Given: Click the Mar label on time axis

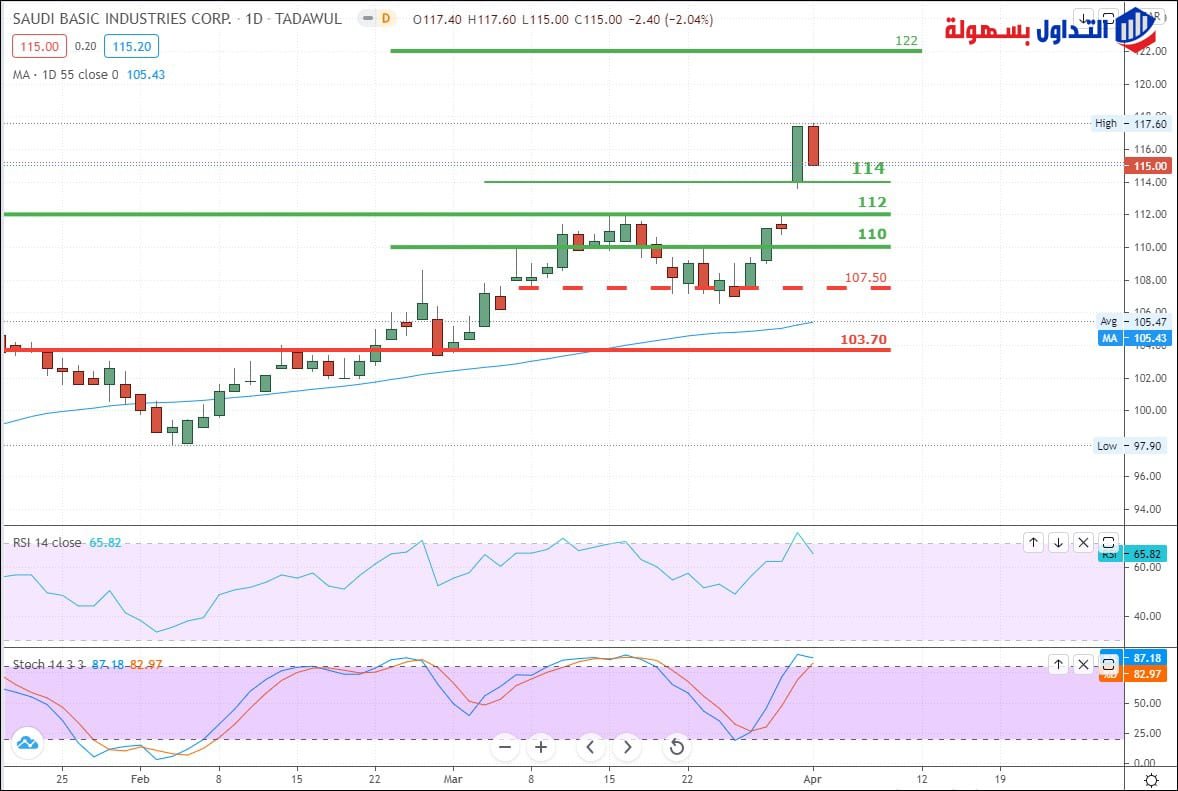Looking at the screenshot, I should pos(452,779).
